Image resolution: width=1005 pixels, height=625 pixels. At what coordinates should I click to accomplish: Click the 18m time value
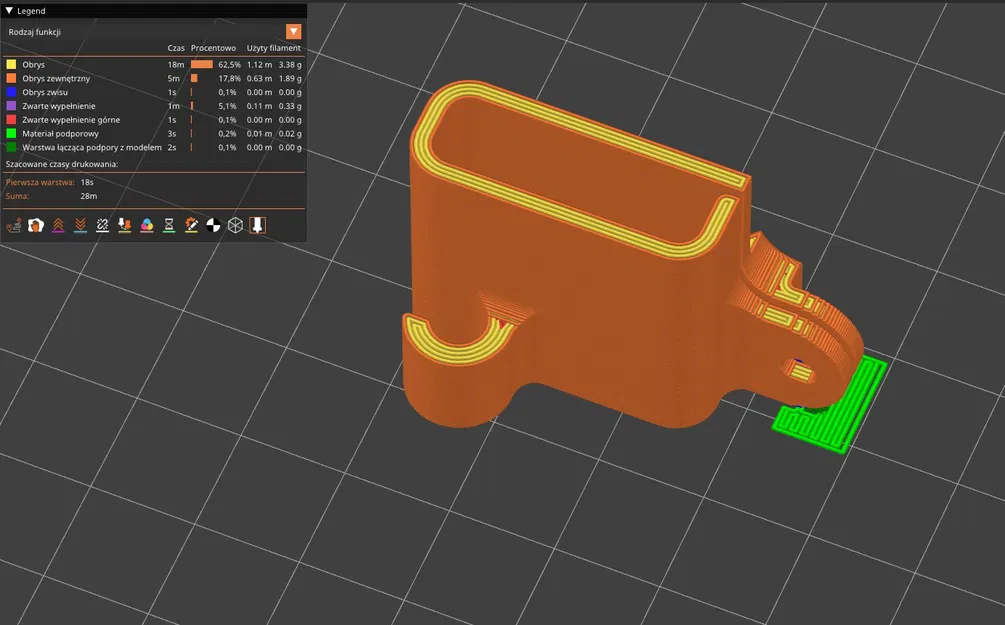coord(176,65)
